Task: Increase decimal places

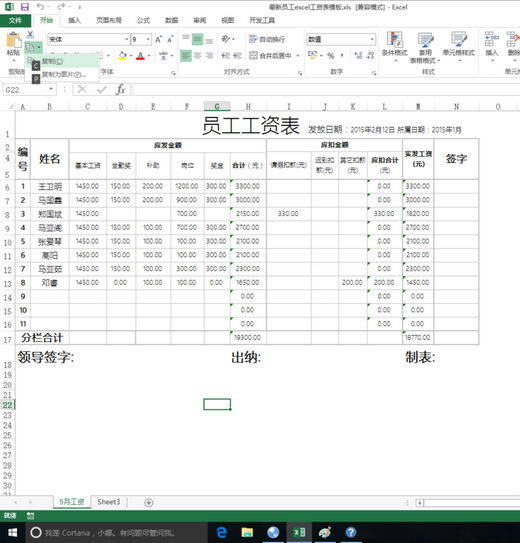Action: pos(358,55)
